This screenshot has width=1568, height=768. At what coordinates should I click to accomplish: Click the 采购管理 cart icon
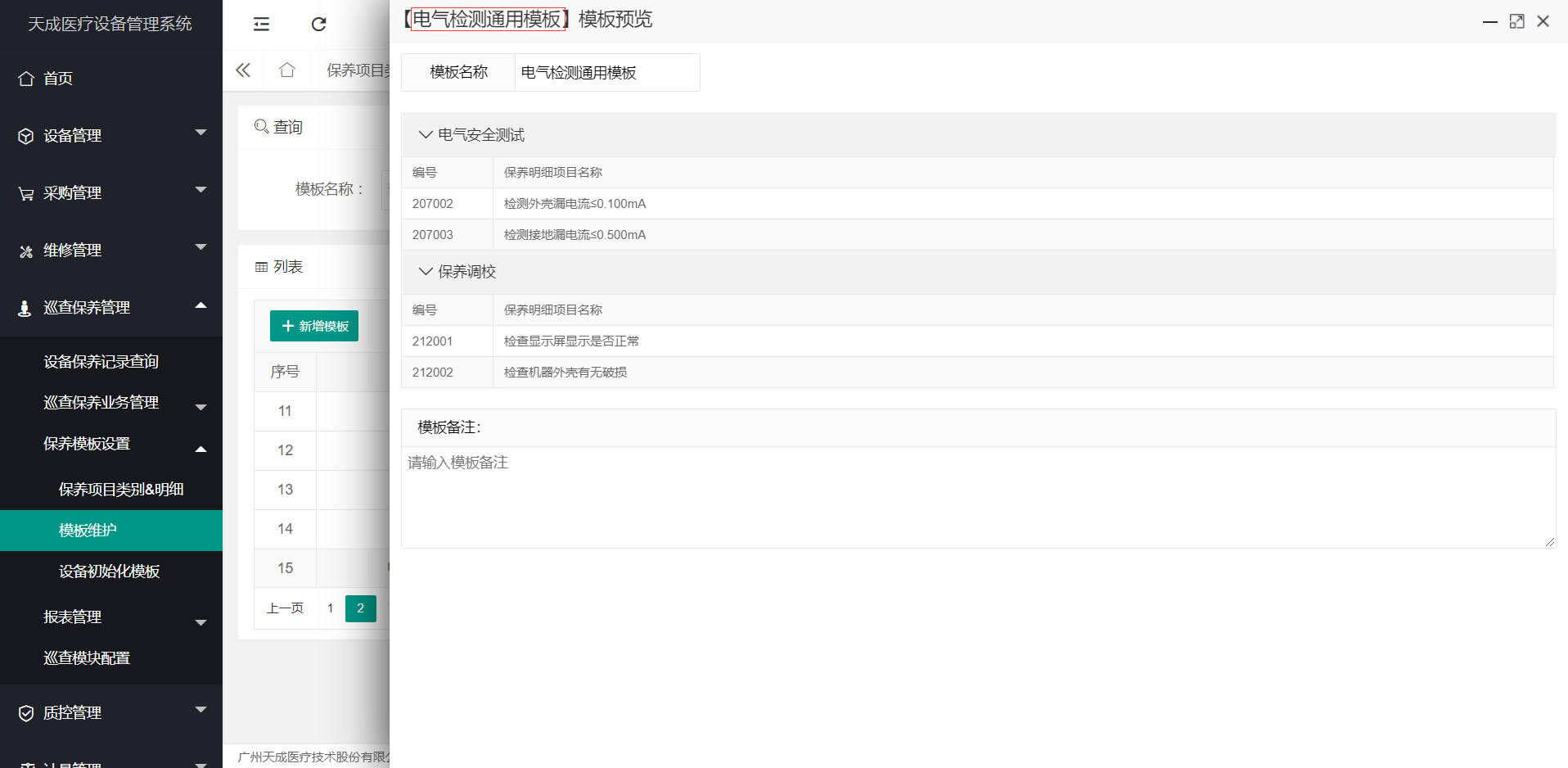pos(26,193)
